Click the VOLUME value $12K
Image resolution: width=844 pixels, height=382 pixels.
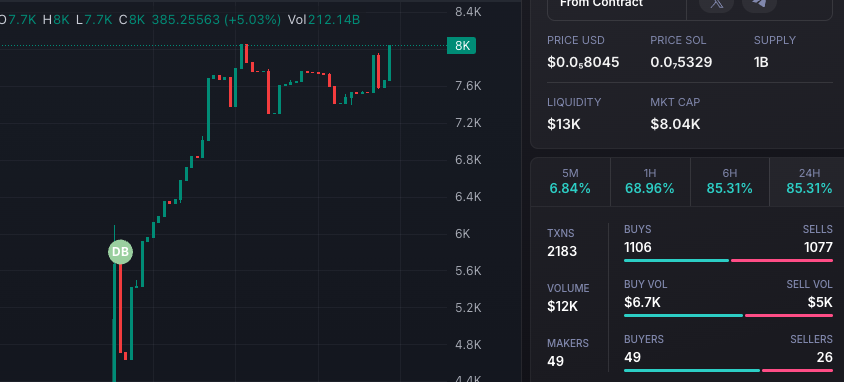[562, 306]
